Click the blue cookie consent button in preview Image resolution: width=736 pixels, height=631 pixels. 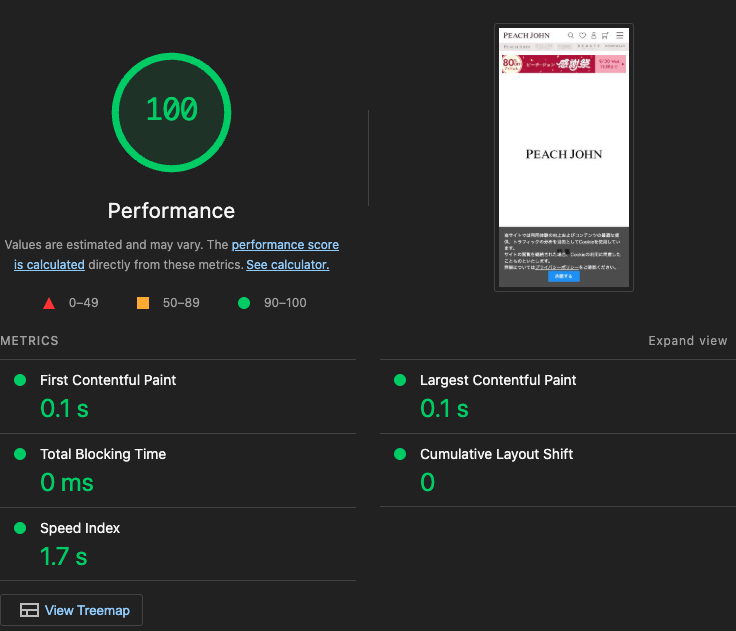(564, 276)
